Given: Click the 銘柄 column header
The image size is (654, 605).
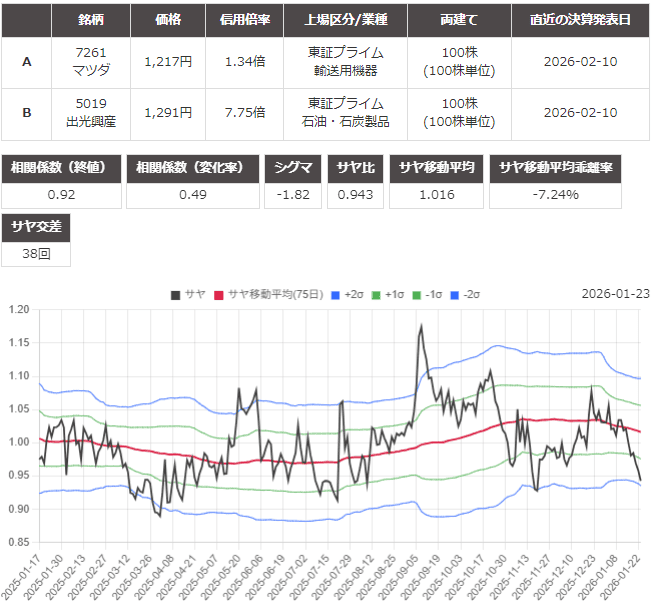Looking at the screenshot, I should click(90, 20).
